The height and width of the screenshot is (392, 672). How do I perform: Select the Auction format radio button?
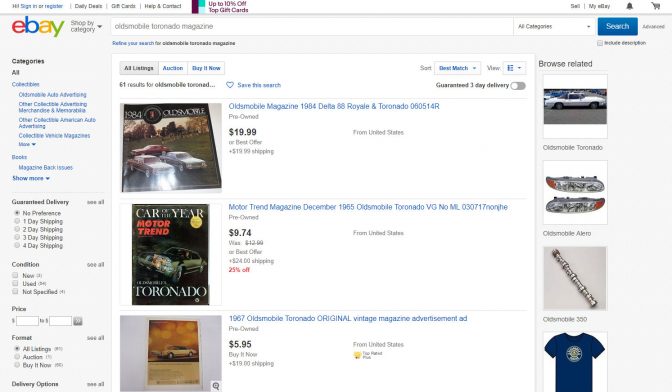(x=17, y=356)
